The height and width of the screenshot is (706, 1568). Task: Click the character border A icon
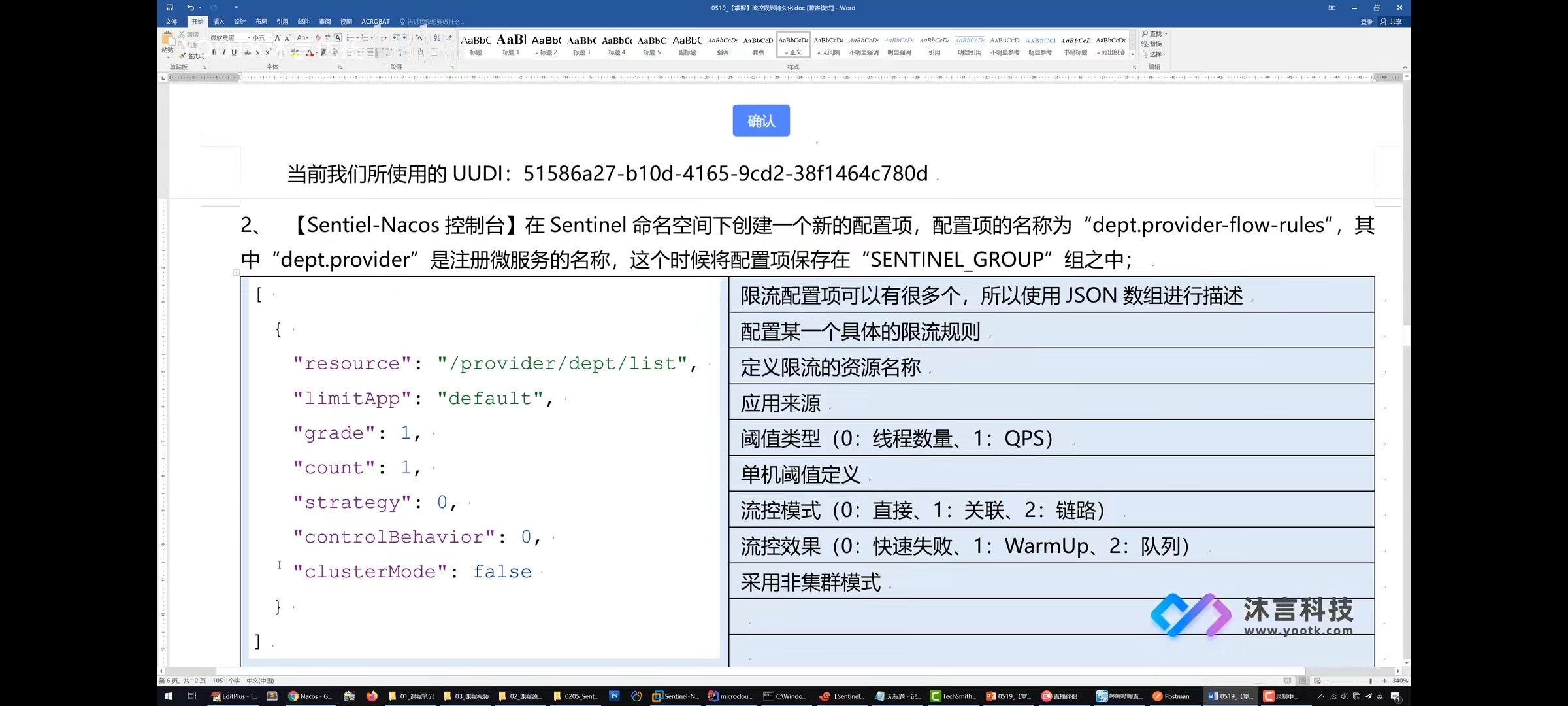pos(338,38)
